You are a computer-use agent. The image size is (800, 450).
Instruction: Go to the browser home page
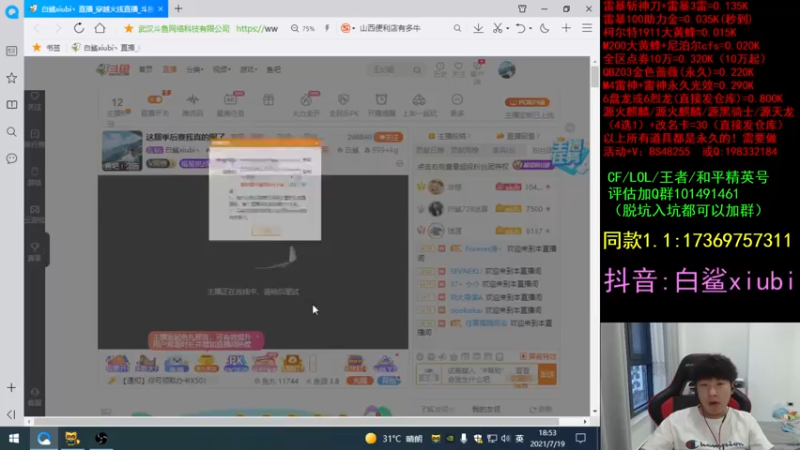(100, 28)
